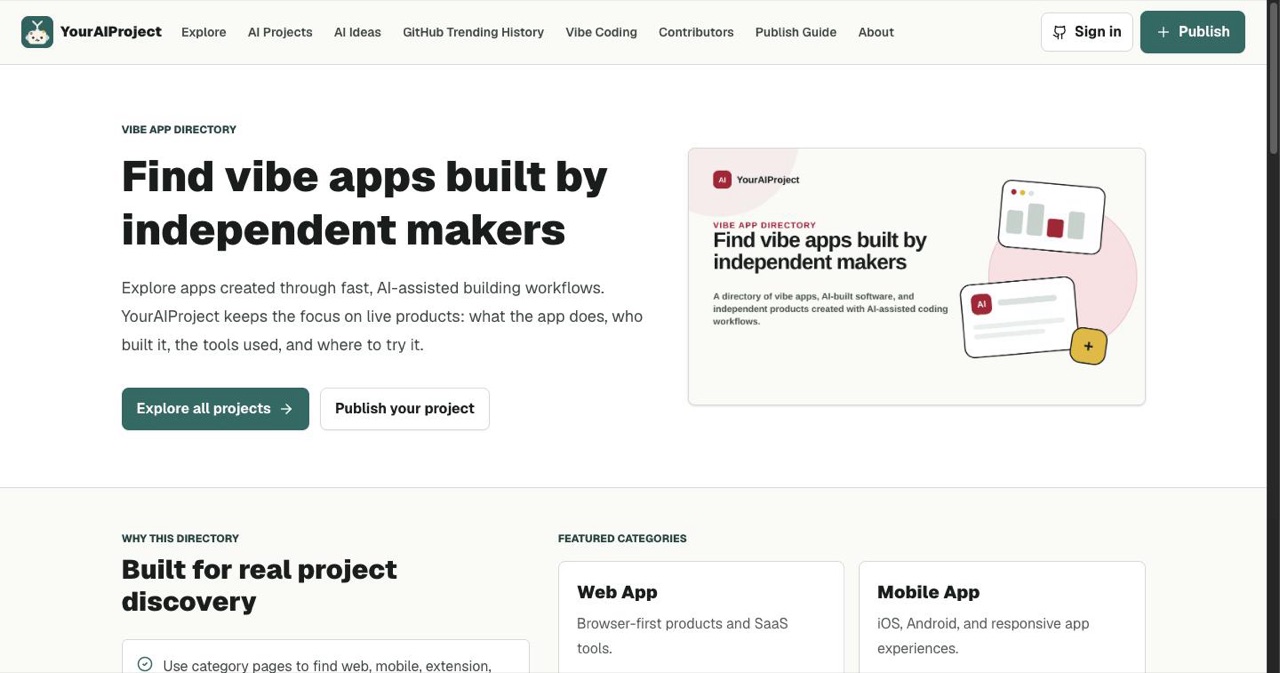
Task: Open the AI Projects nav item
Action: click(280, 32)
